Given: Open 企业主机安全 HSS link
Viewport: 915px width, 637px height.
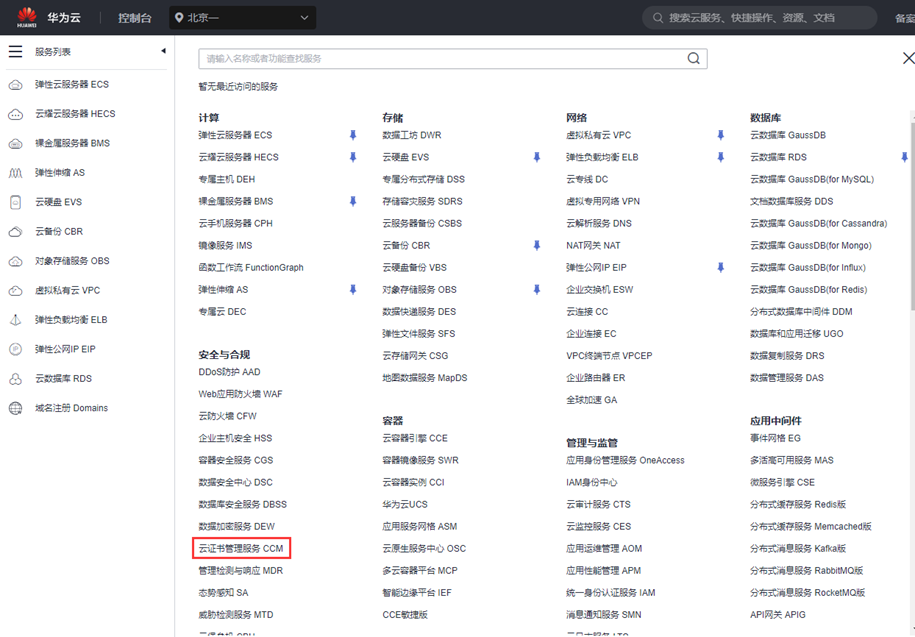Looking at the screenshot, I should (x=235, y=439).
